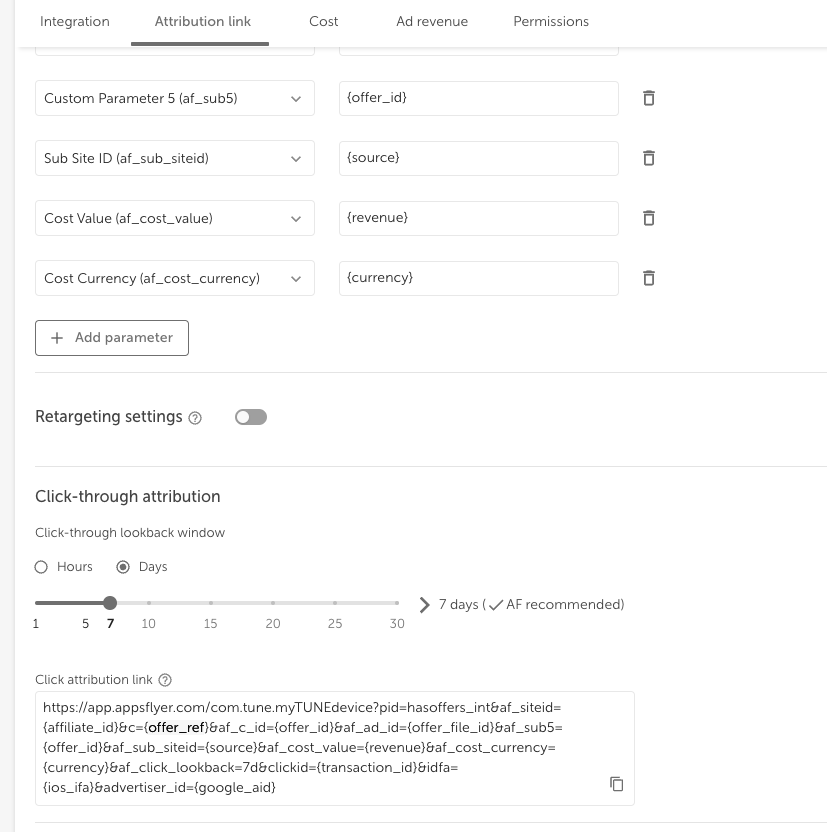Show help tooltip for Click attribution link
The image size is (827, 832).
coord(165,680)
